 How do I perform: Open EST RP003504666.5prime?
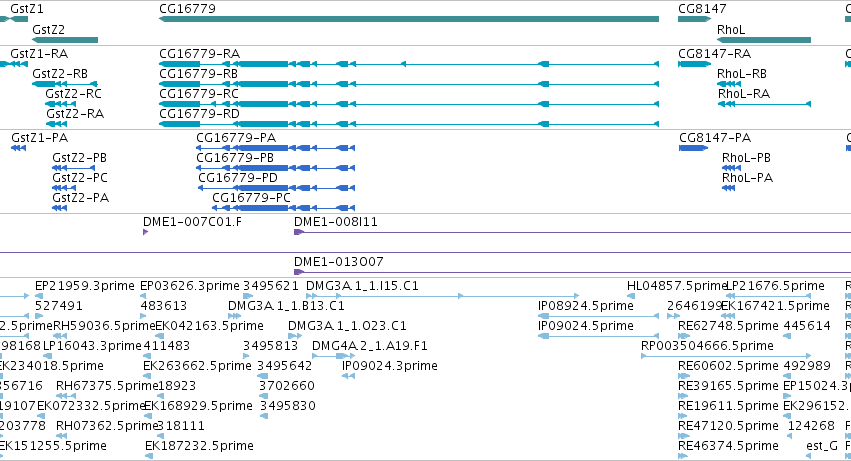(x=707, y=346)
